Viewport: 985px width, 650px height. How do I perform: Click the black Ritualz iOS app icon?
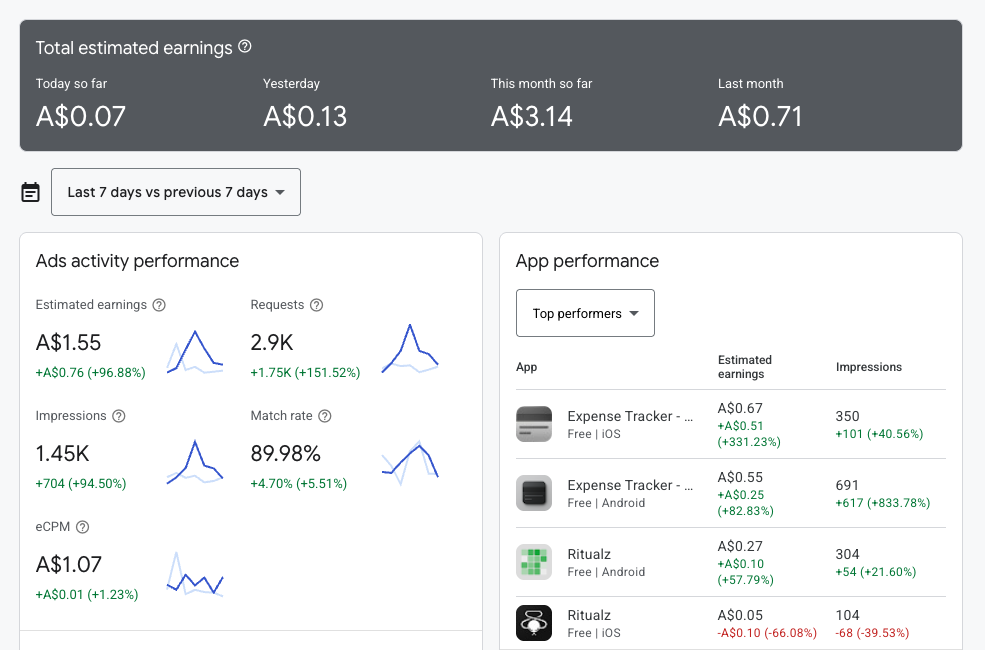(x=534, y=622)
